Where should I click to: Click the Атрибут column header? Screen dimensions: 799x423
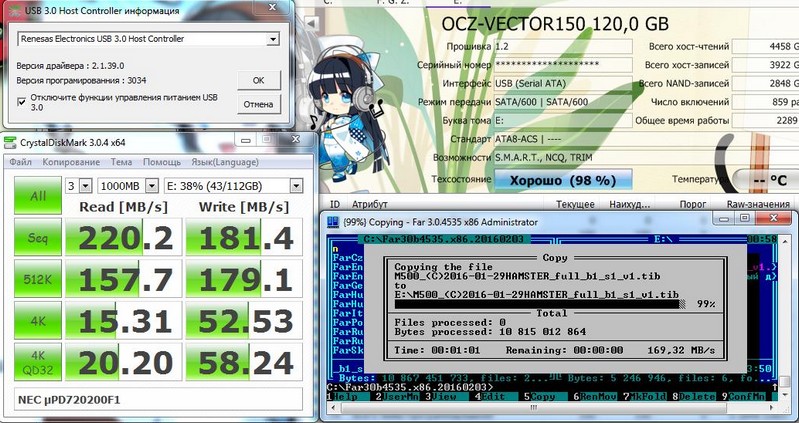pos(370,204)
